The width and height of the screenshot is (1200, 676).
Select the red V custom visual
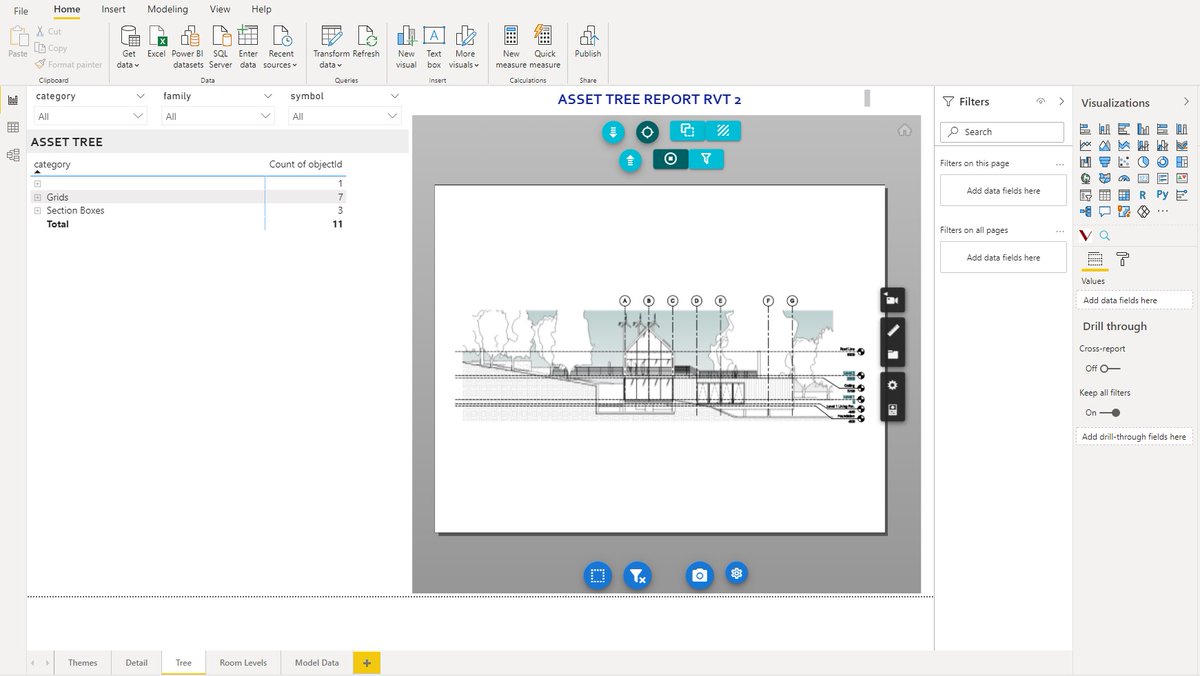1086,235
